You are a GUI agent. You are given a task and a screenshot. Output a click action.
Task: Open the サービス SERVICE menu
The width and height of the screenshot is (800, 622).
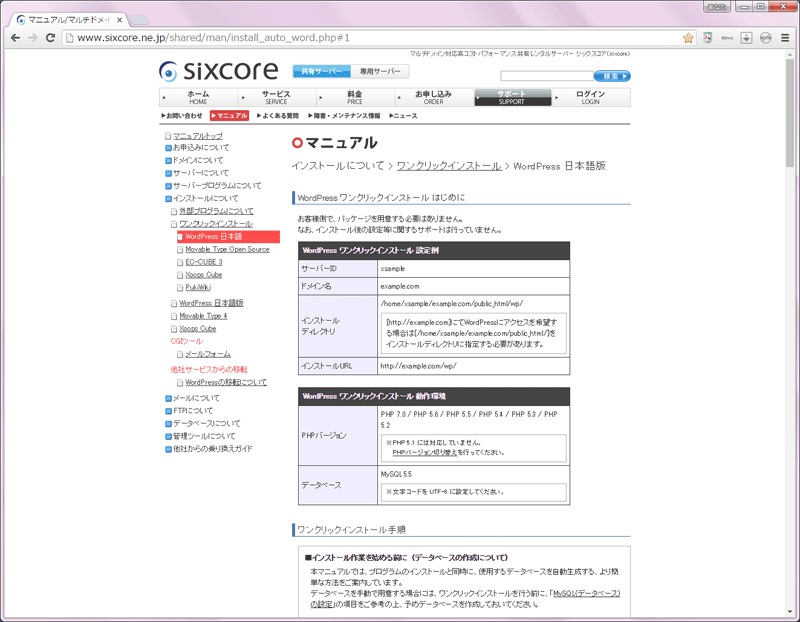[276, 97]
